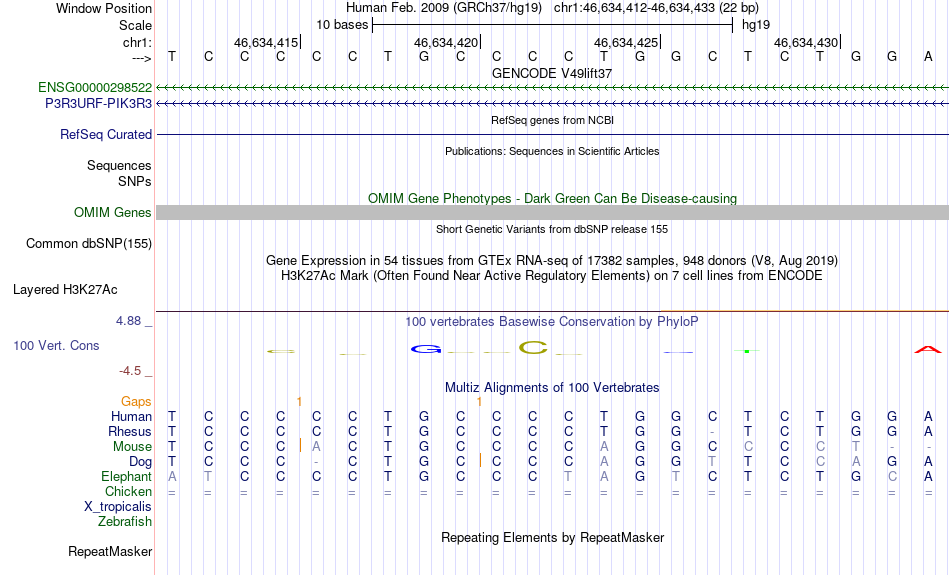
Task: Click the olive C conservation logo letter
Action: pos(533,348)
